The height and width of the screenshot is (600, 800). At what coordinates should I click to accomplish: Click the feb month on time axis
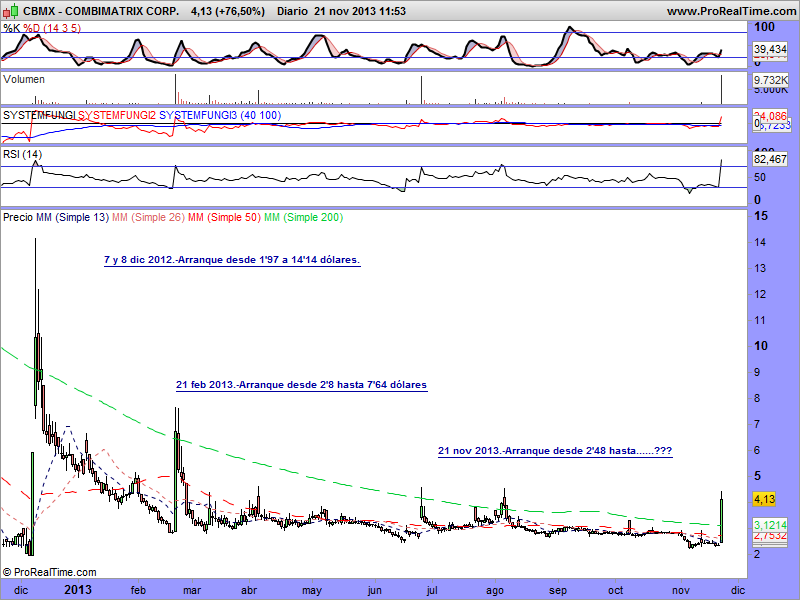point(138,590)
